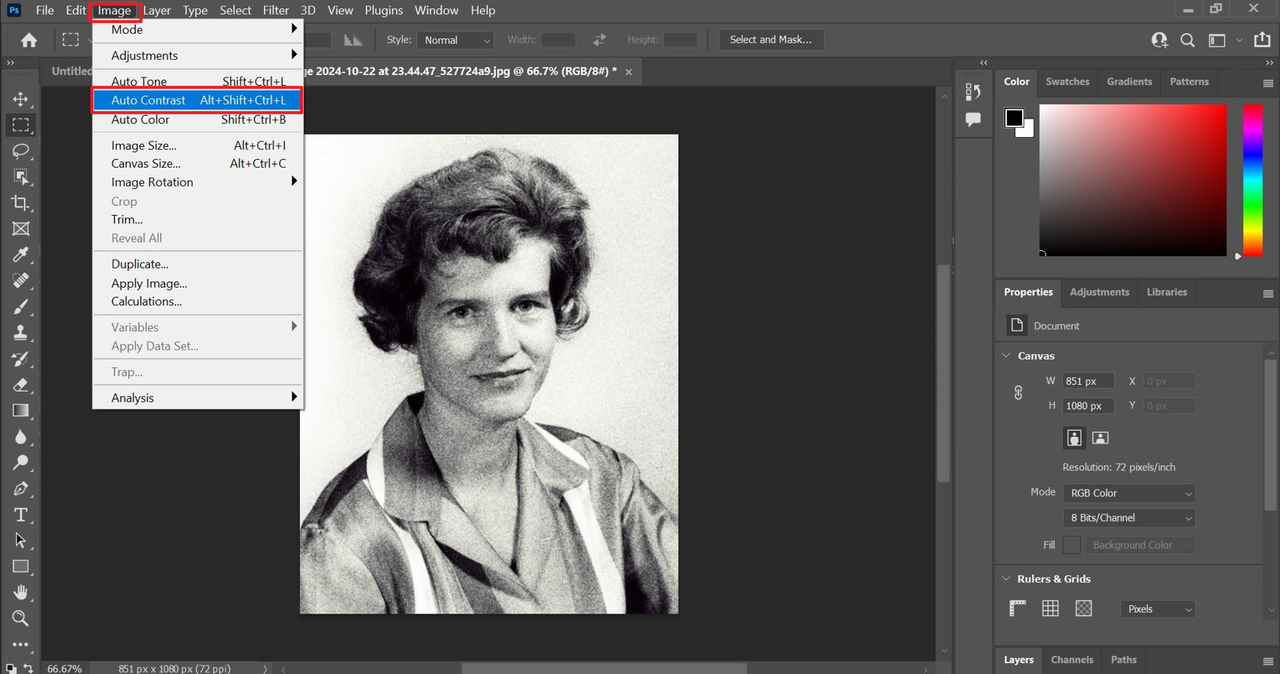Toggle the grid display icon
This screenshot has height=674, width=1280.
[x=1050, y=608]
